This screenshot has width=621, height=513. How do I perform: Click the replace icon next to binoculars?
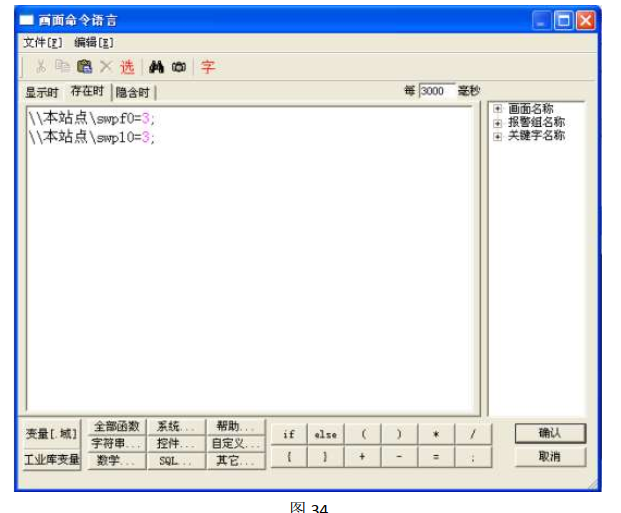(178, 67)
